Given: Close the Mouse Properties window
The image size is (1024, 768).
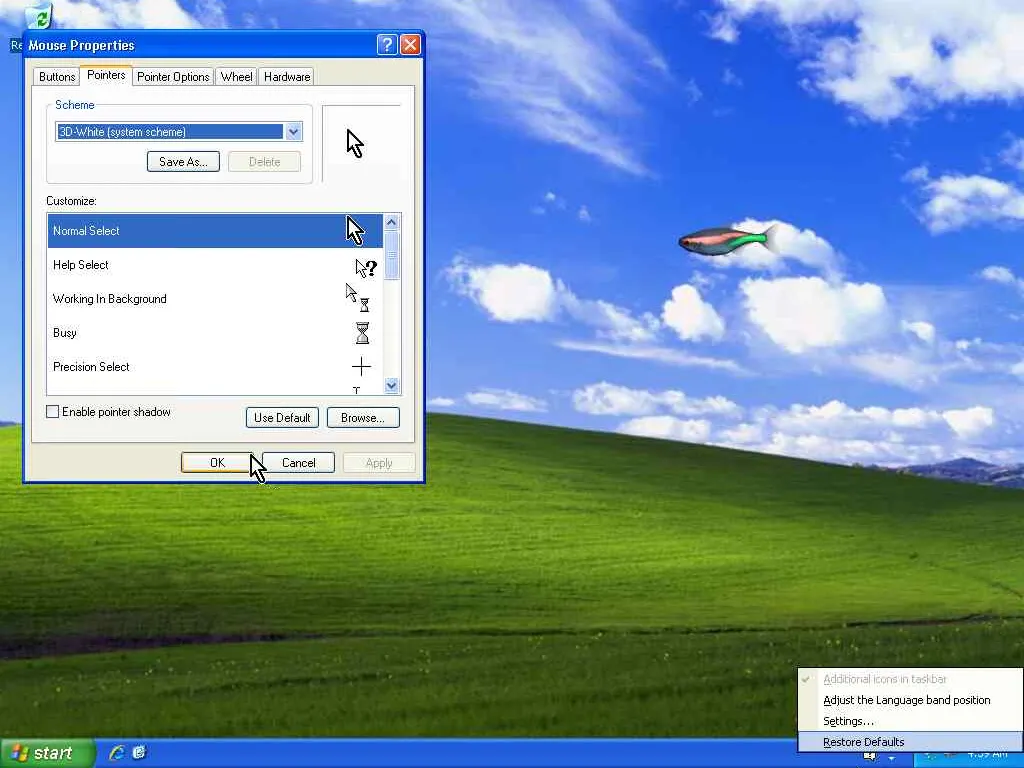Looking at the screenshot, I should 410,44.
